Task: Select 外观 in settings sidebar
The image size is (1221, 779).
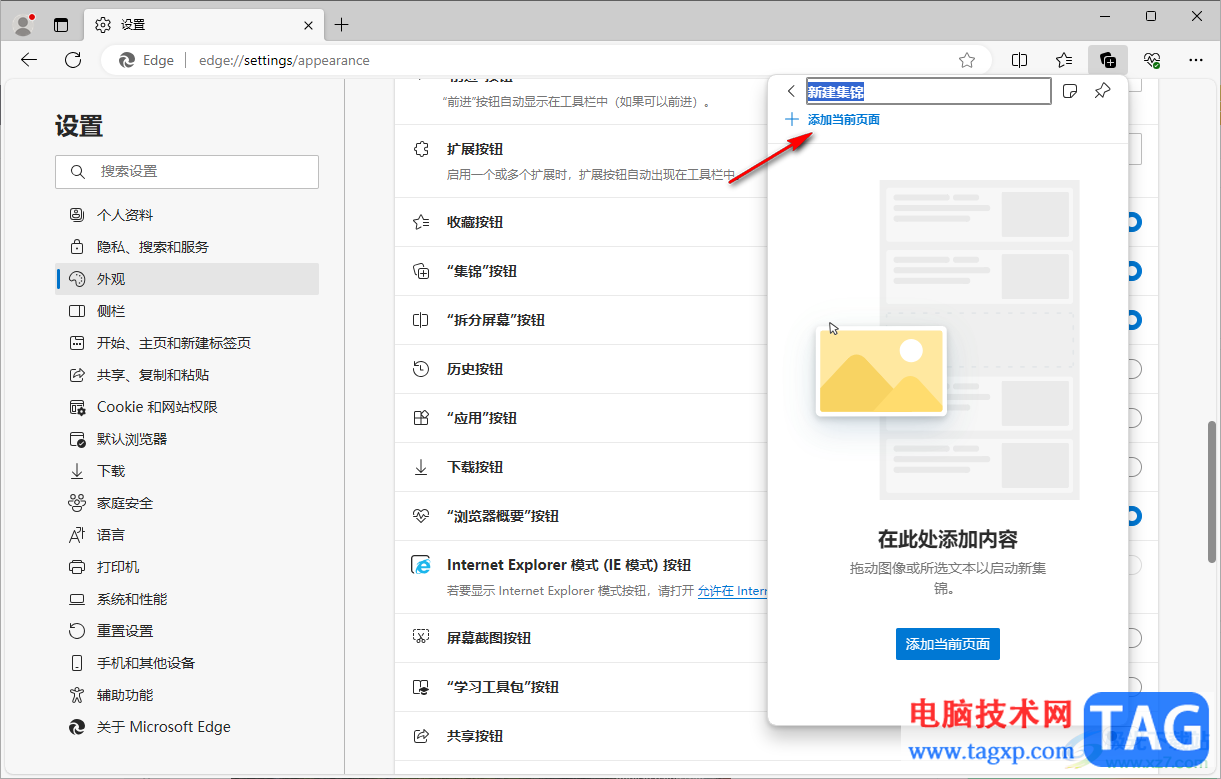Action: tap(187, 279)
